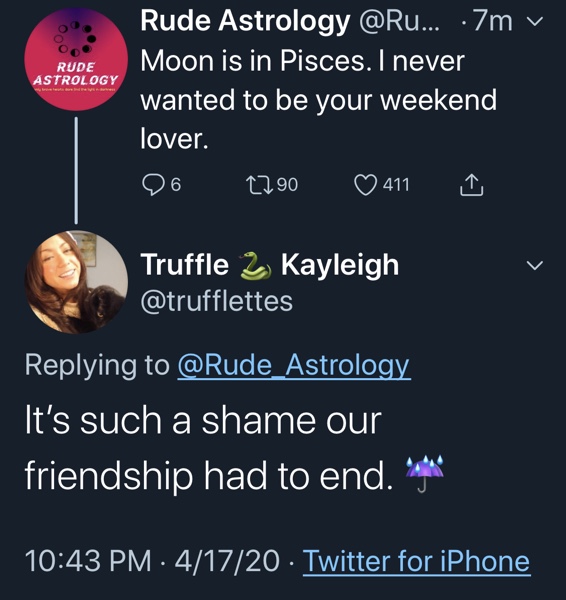Expand Rude Astrology tweet options chevron
The height and width of the screenshot is (600, 566).
(535, 21)
